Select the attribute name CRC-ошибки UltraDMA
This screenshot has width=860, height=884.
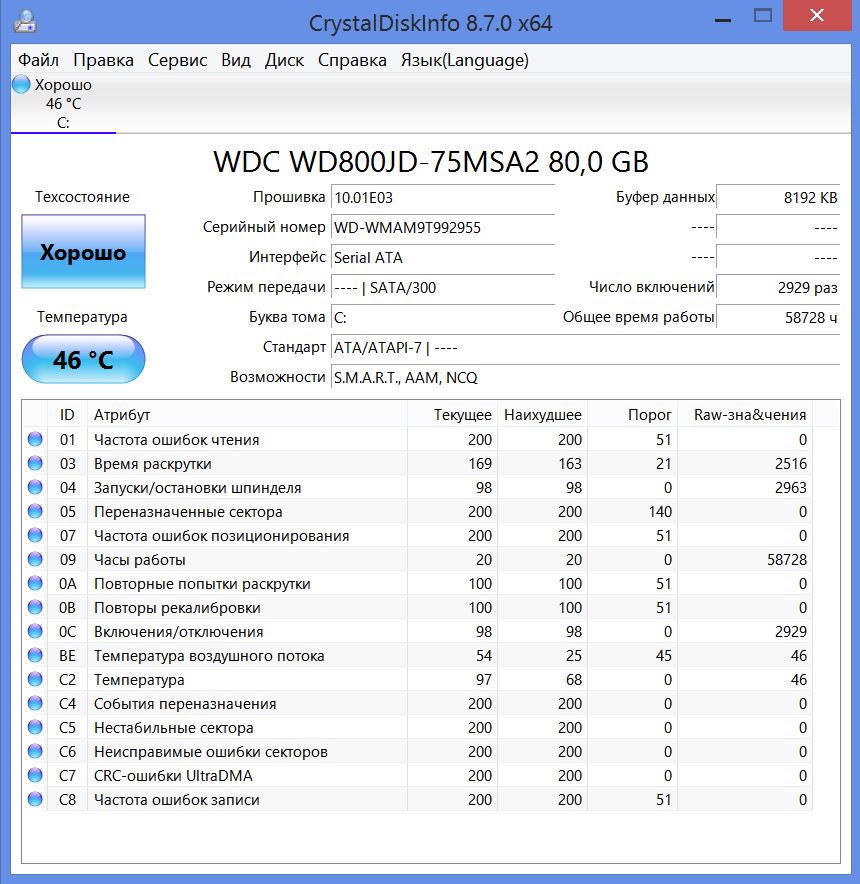[173, 776]
